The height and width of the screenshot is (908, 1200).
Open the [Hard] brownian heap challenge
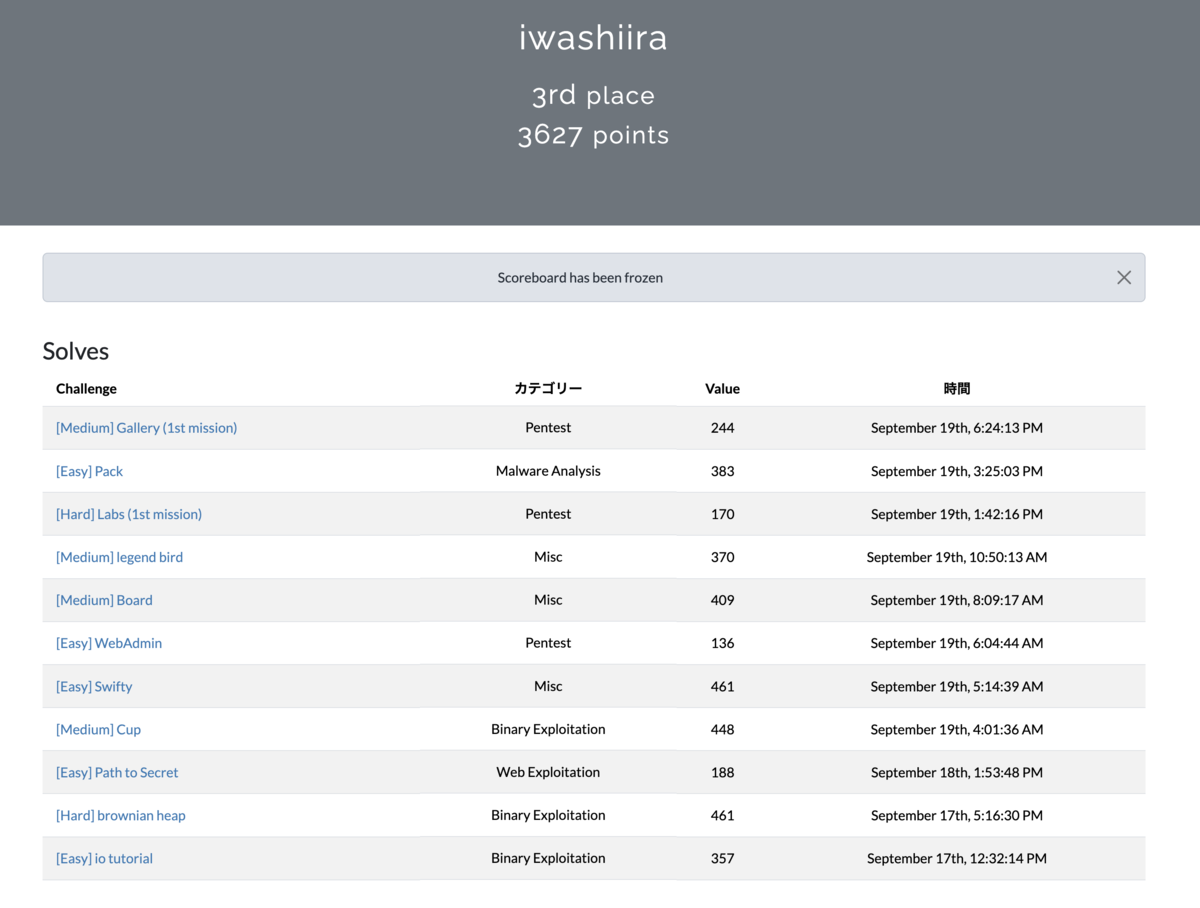click(121, 815)
